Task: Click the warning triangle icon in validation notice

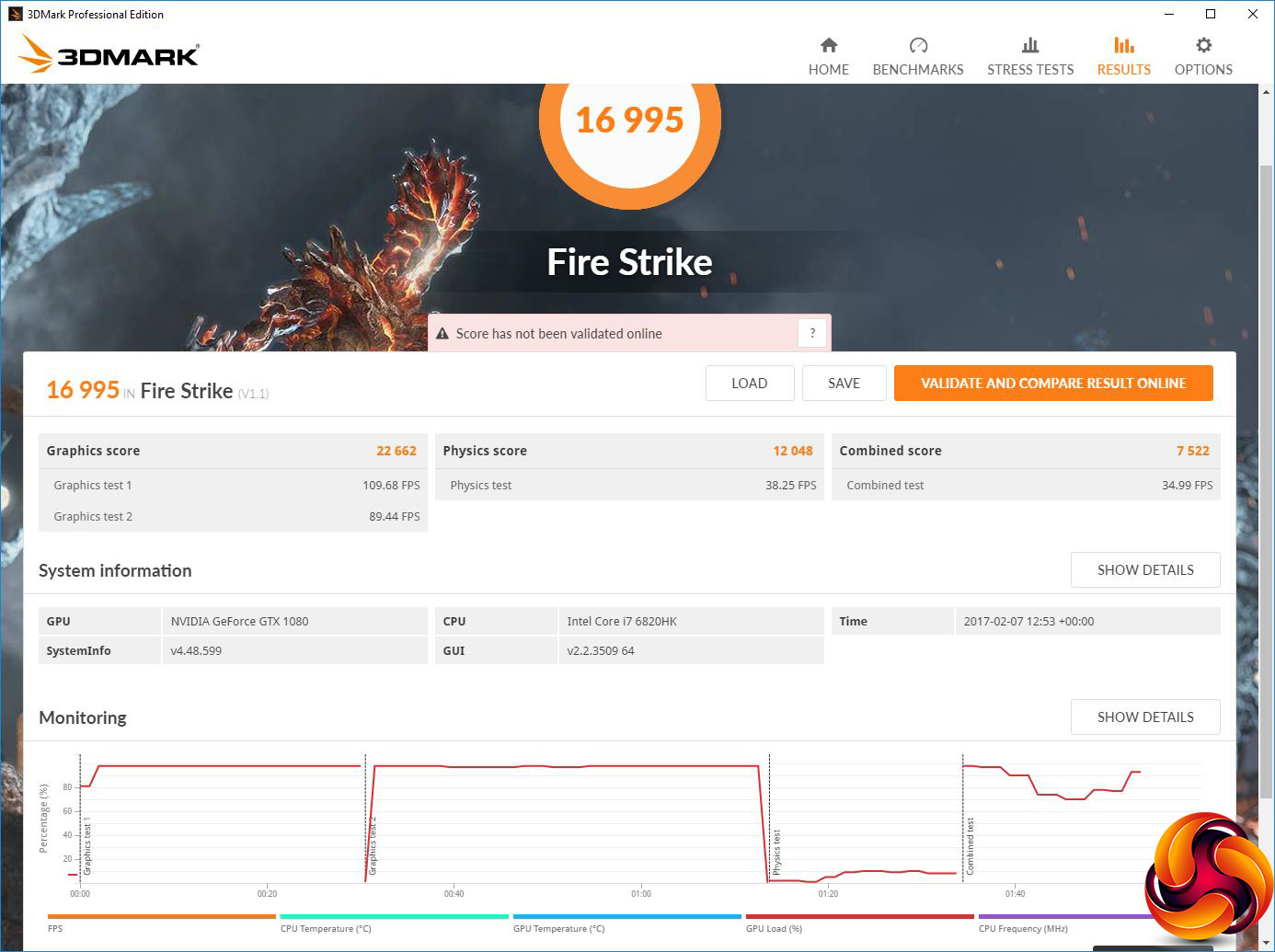Action: pyautogui.click(x=442, y=334)
